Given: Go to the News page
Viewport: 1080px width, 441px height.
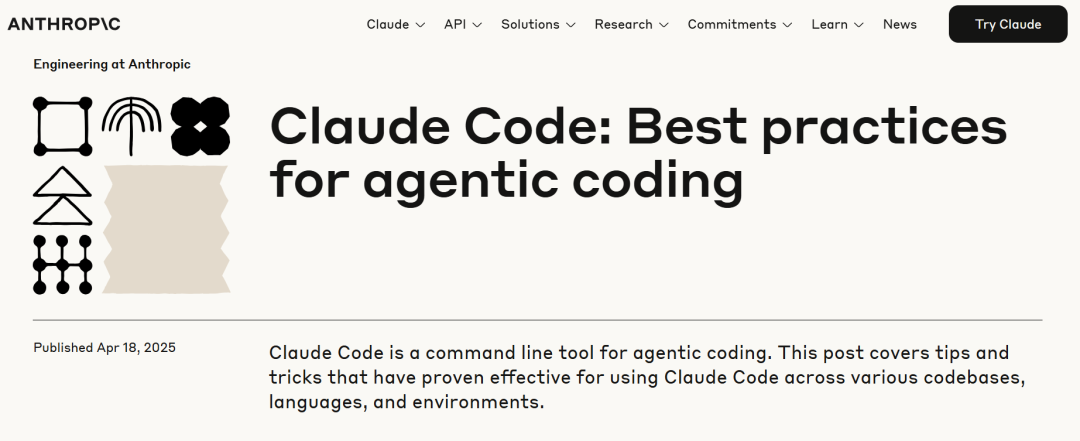Looking at the screenshot, I should 900,24.
